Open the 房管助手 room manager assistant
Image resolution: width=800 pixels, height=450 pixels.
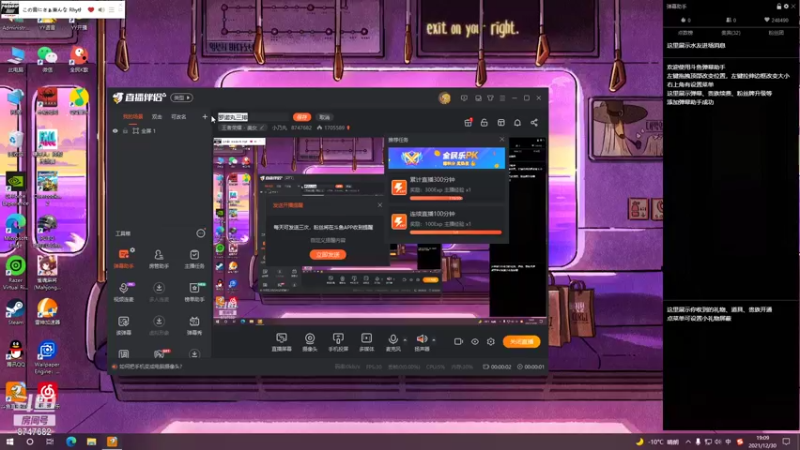click(159, 259)
